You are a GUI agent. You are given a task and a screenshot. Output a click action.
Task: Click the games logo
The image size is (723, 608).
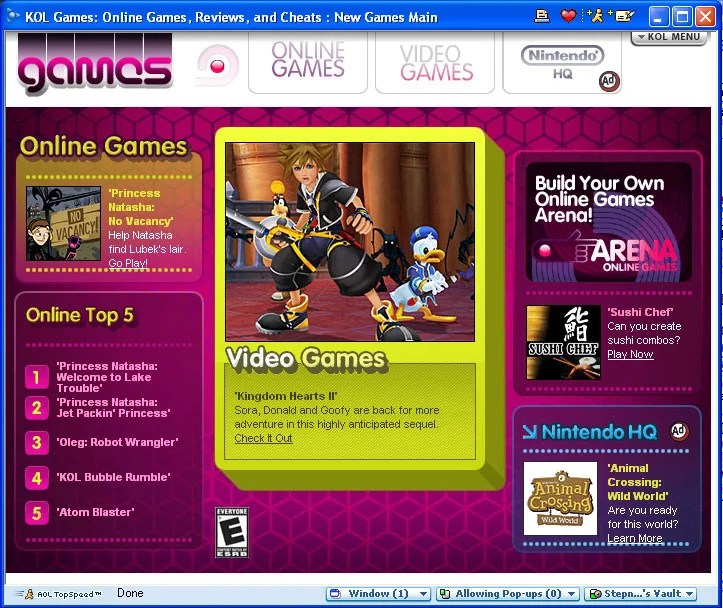point(95,64)
